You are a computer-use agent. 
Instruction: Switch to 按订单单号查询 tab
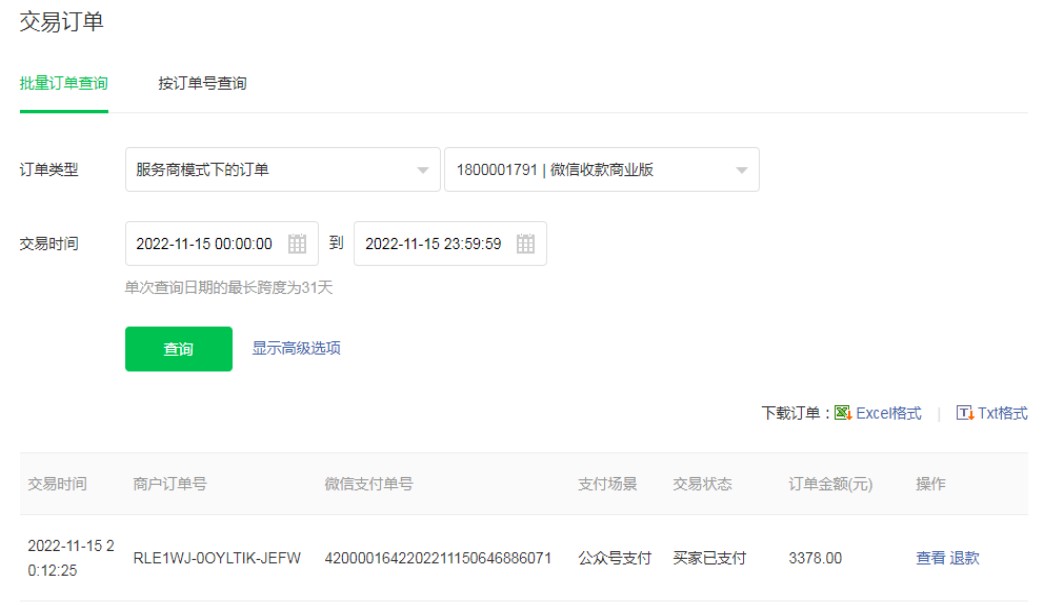coord(202,84)
